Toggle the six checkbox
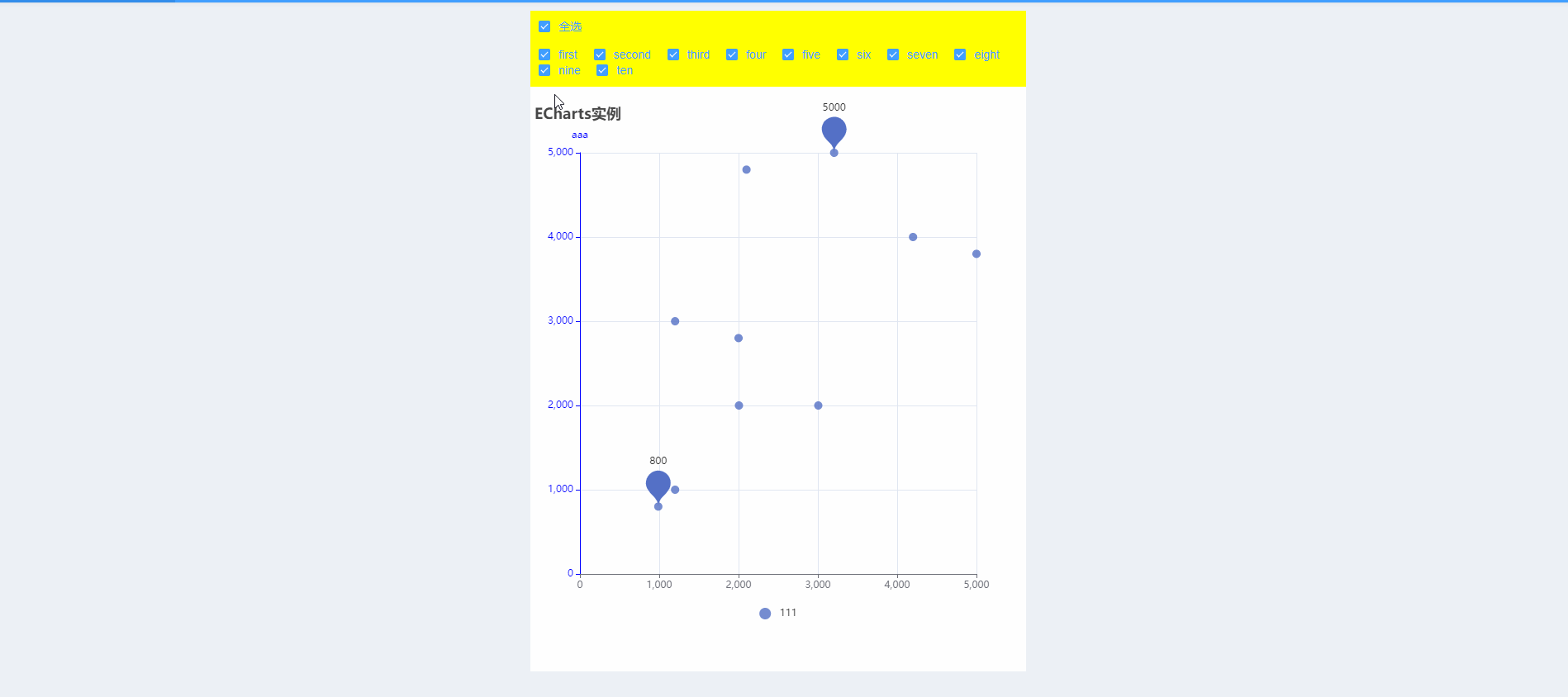The width and height of the screenshot is (1568, 697). tap(843, 55)
